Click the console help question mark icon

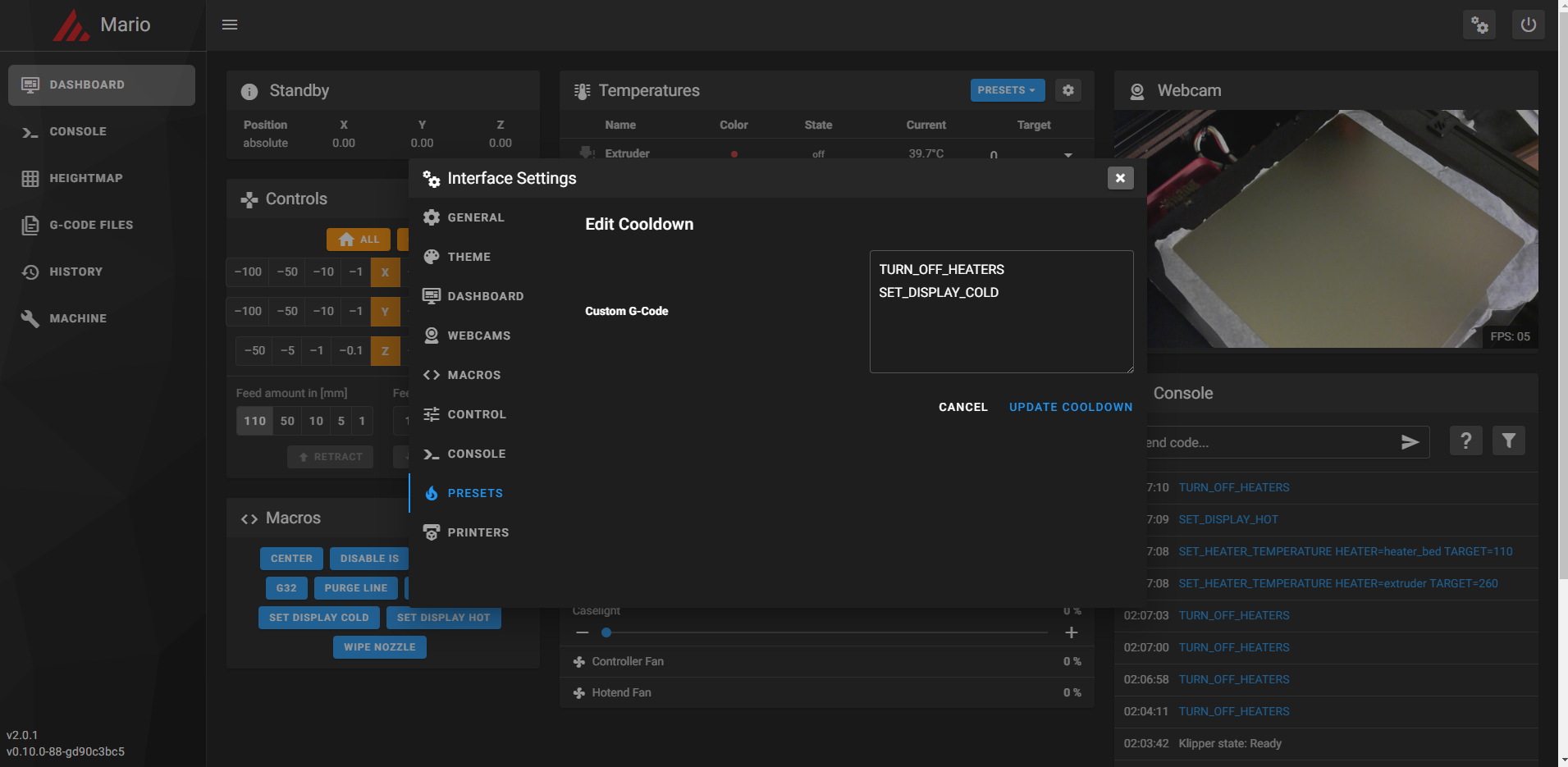(x=1465, y=441)
